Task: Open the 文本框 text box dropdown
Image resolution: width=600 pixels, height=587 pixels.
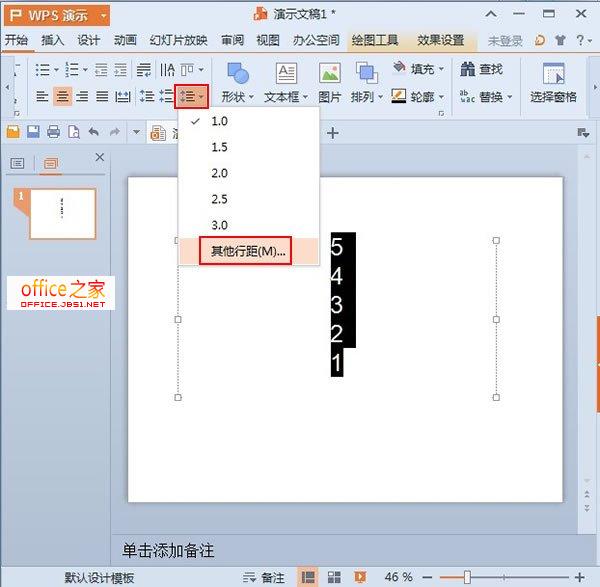Action: pyautogui.click(x=286, y=82)
